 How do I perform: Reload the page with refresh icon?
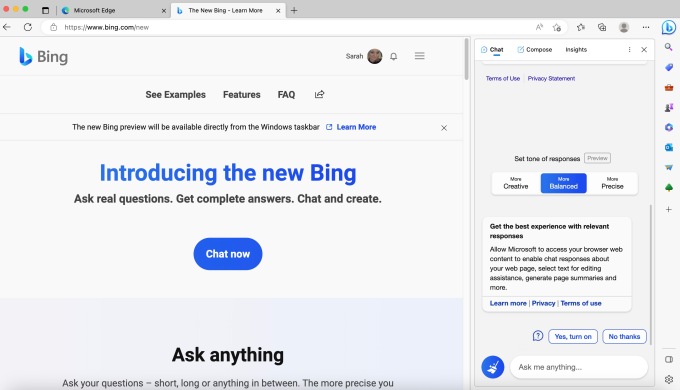tap(28, 27)
